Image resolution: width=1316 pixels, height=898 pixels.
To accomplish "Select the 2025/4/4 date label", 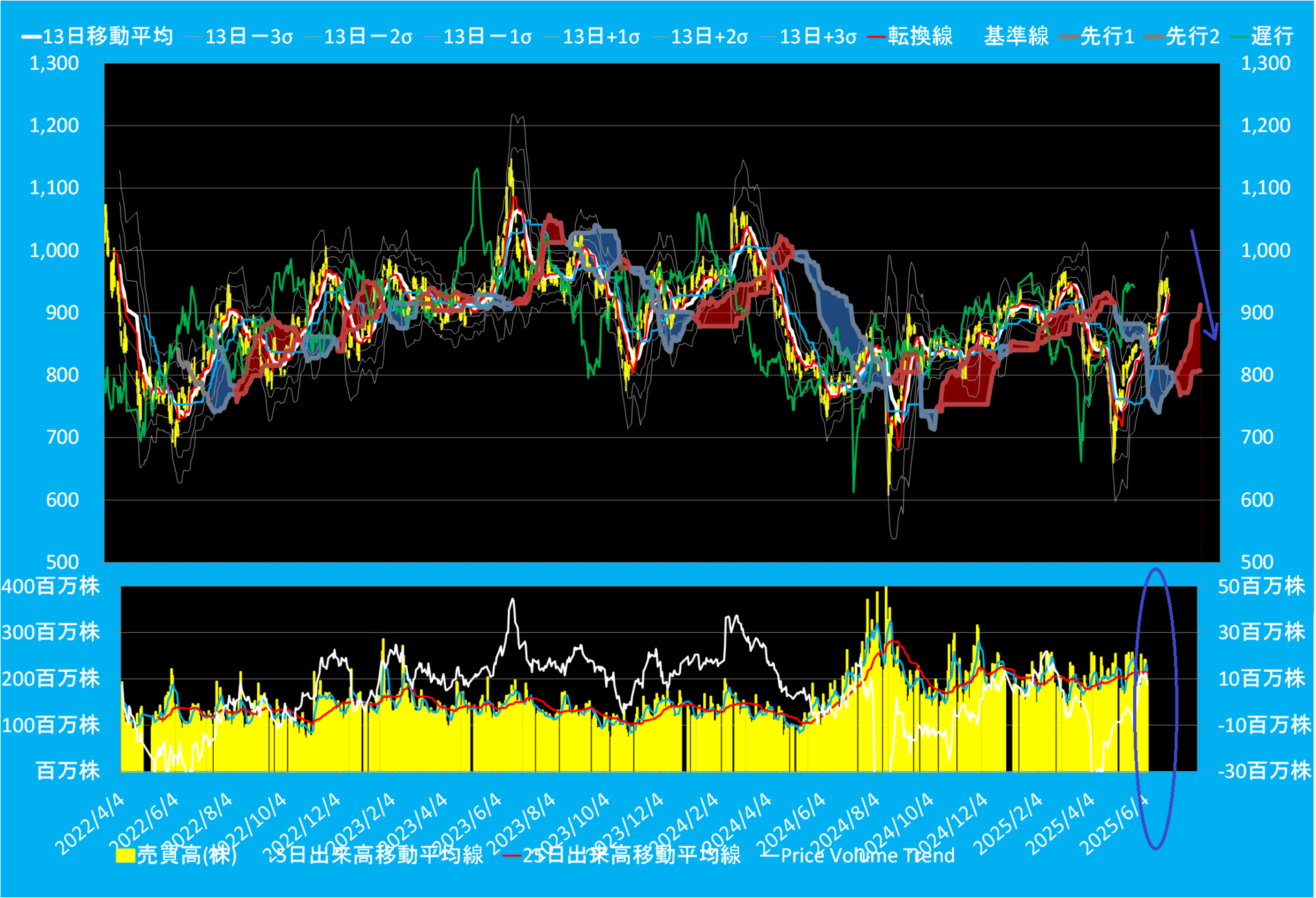I will (1060, 824).
